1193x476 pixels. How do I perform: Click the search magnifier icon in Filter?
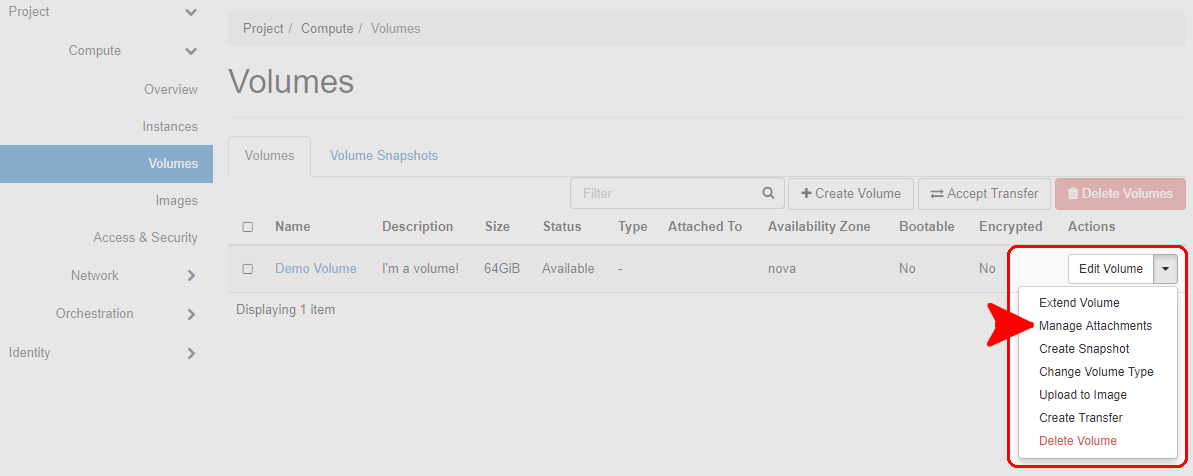tap(768, 193)
